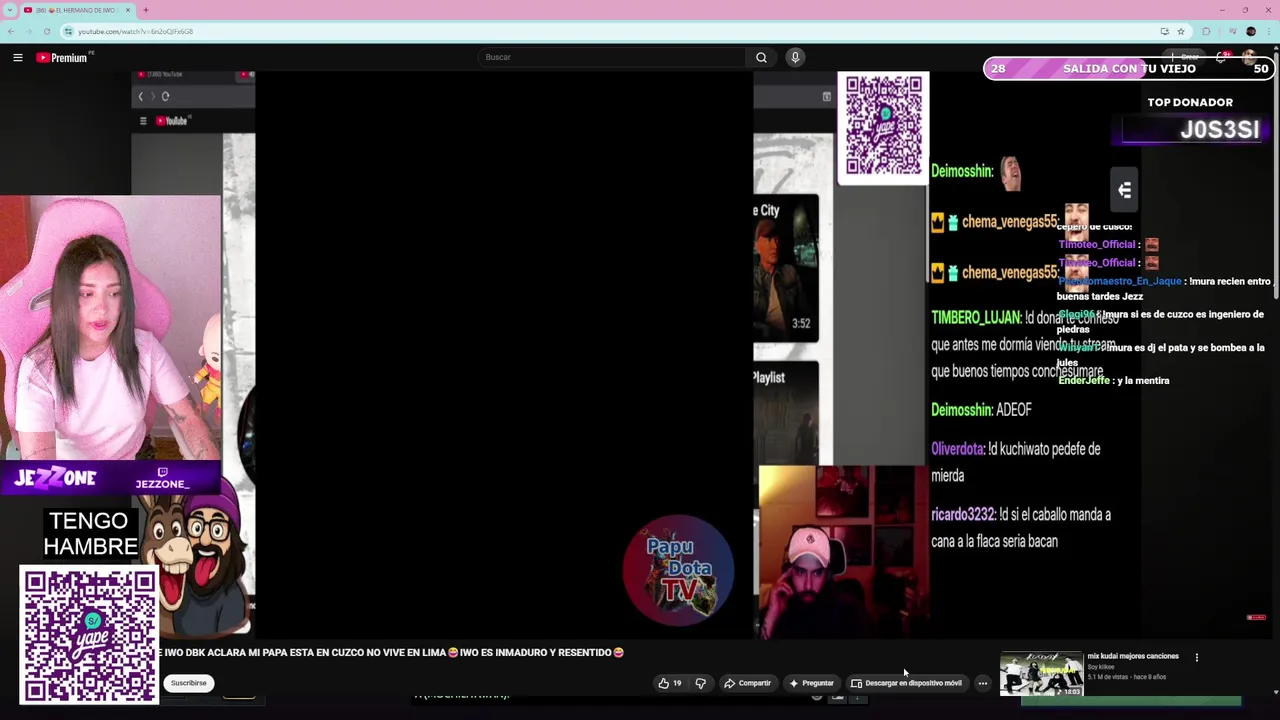1280x720 pixels.
Task: Click the Preguntar ask button
Action: click(x=811, y=683)
